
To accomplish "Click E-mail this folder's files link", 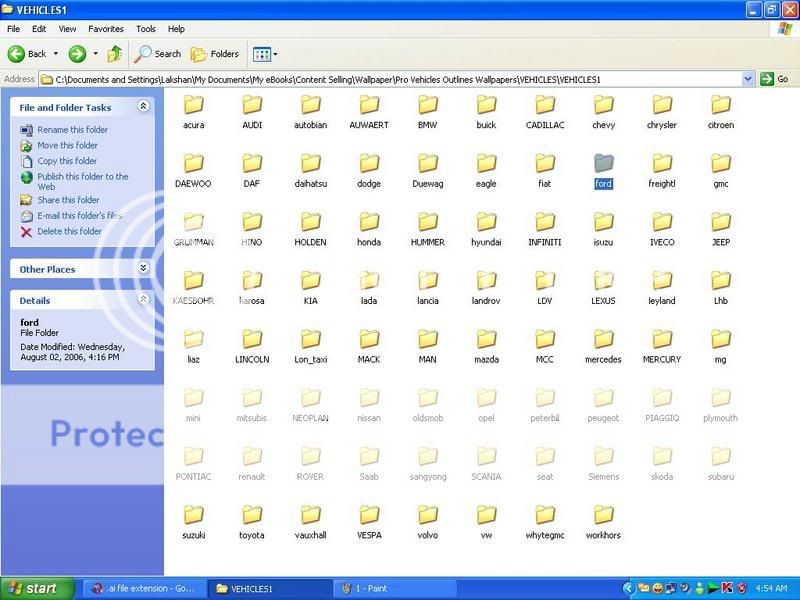I will (x=80, y=216).
